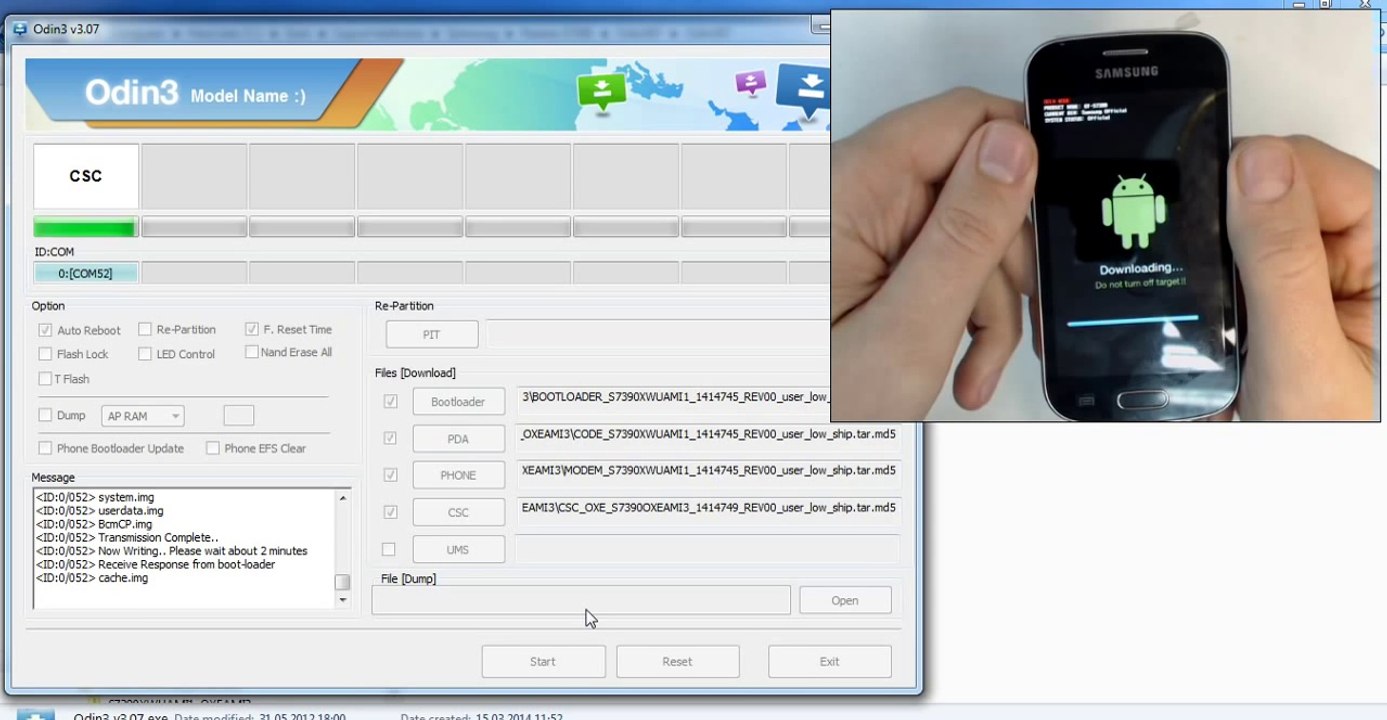Click the phone video overlay thumbnail
The width and height of the screenshot is (1387, 720).
pos(1105,216)
